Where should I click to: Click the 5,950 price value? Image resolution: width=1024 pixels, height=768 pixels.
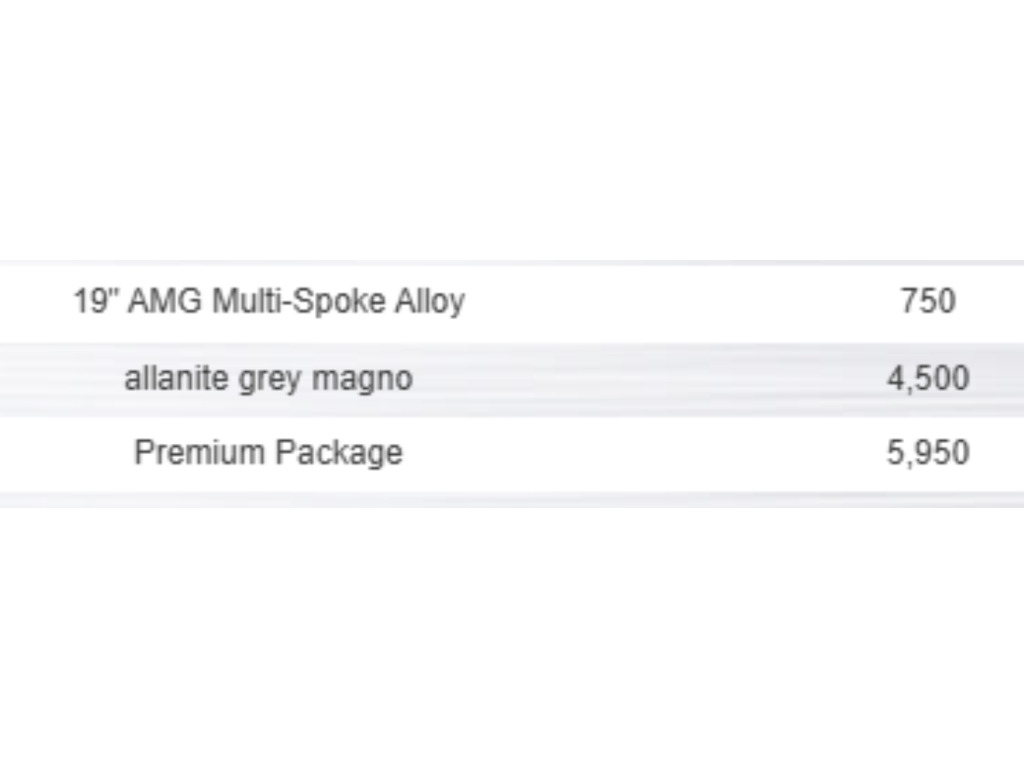point(927,452)
